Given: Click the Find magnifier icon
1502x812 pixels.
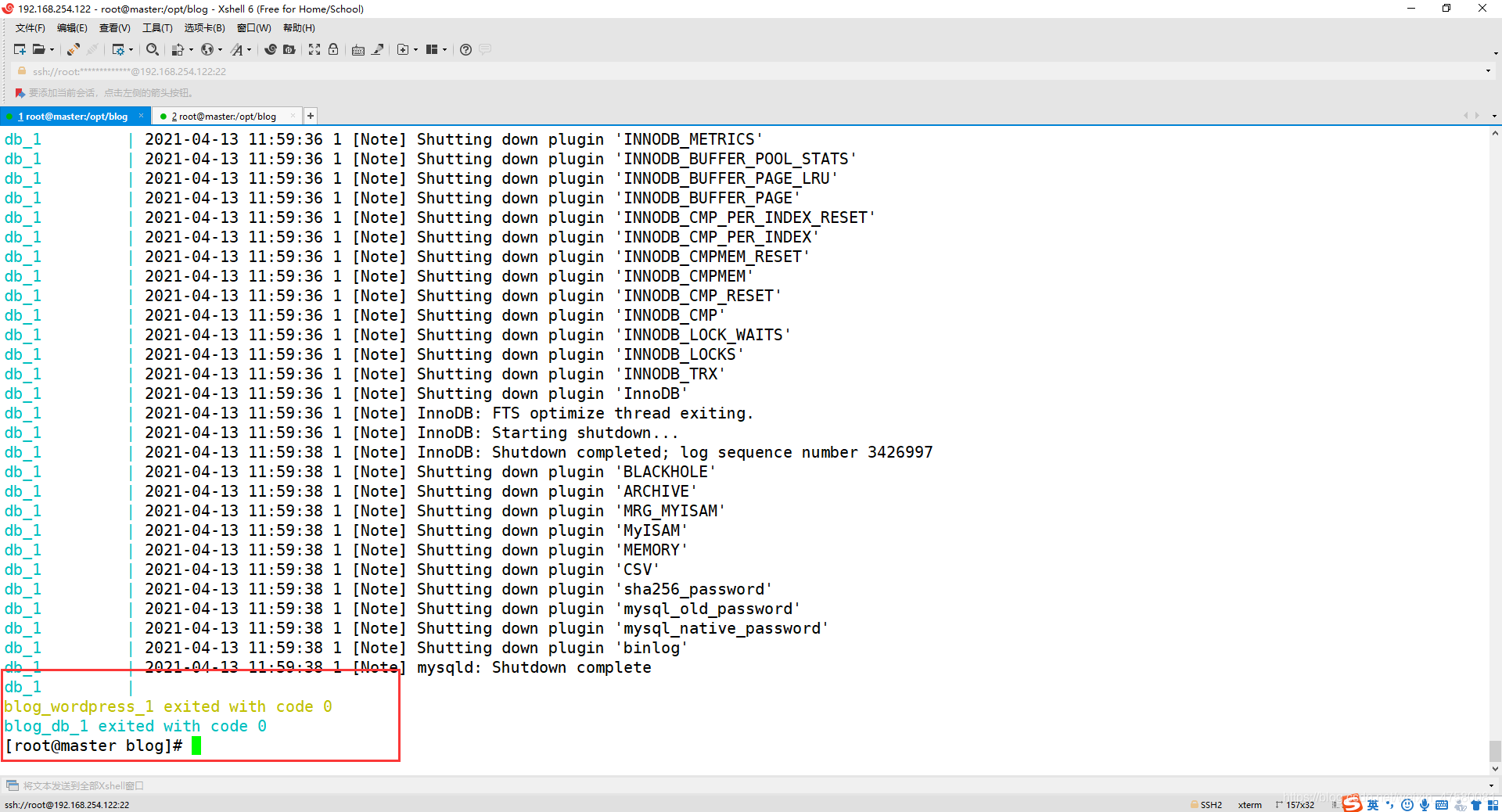Looking at the screenshot, I should [x=153, y=49].
